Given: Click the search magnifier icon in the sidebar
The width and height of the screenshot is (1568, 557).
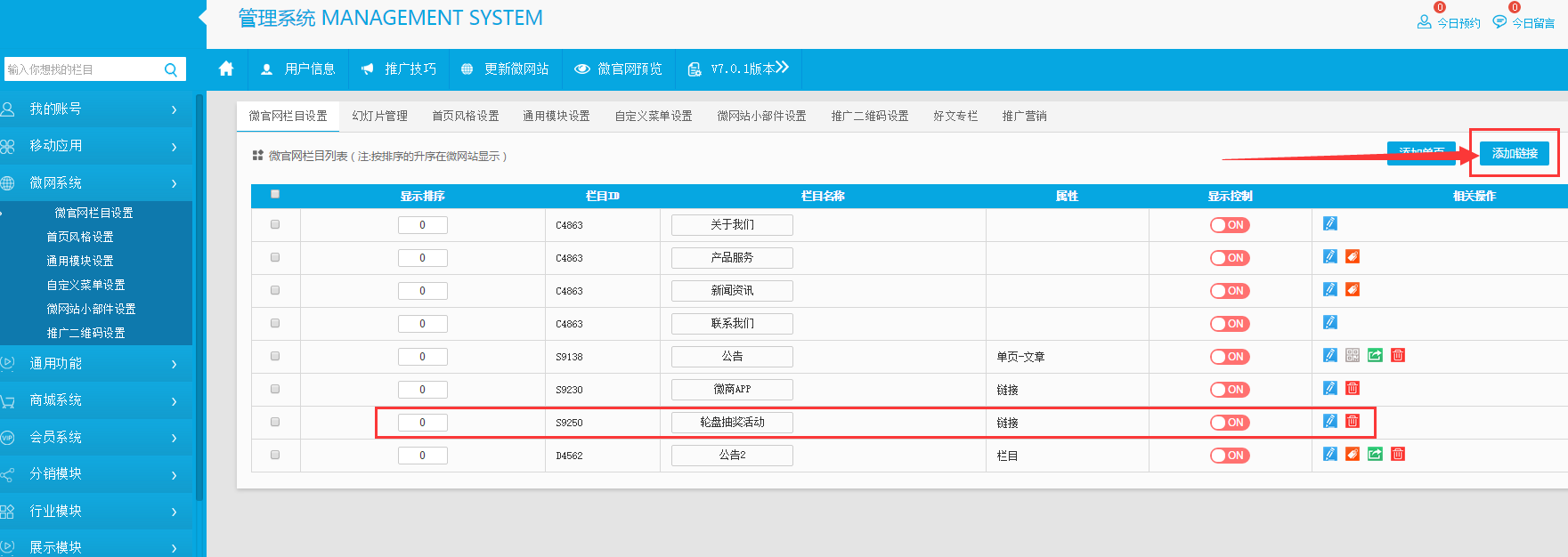Looking at the screenshot, I should point(171,69).
